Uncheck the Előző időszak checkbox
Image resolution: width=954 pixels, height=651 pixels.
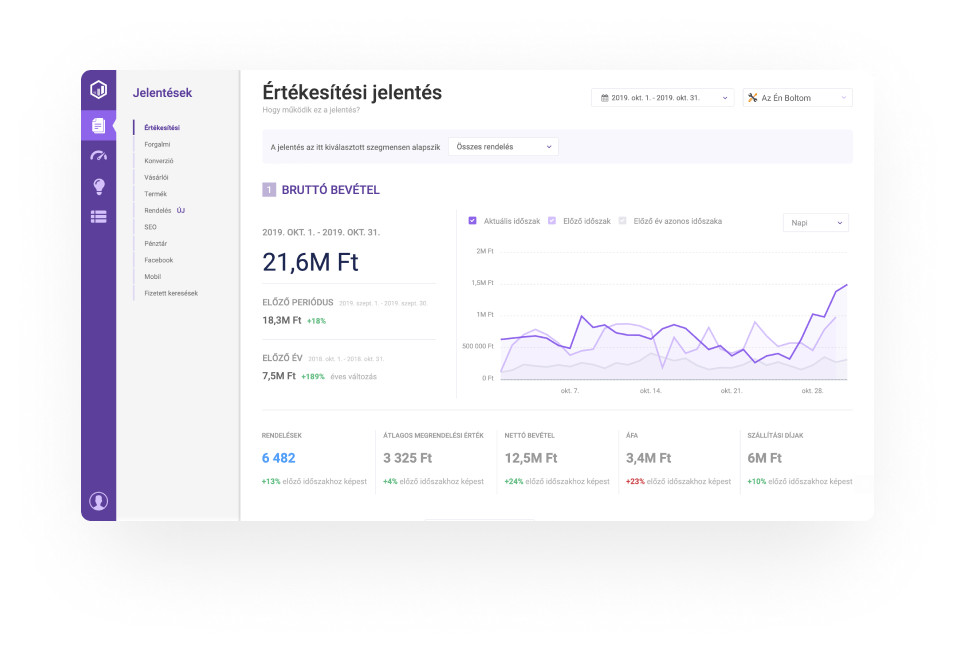click(x=552, y=221)
